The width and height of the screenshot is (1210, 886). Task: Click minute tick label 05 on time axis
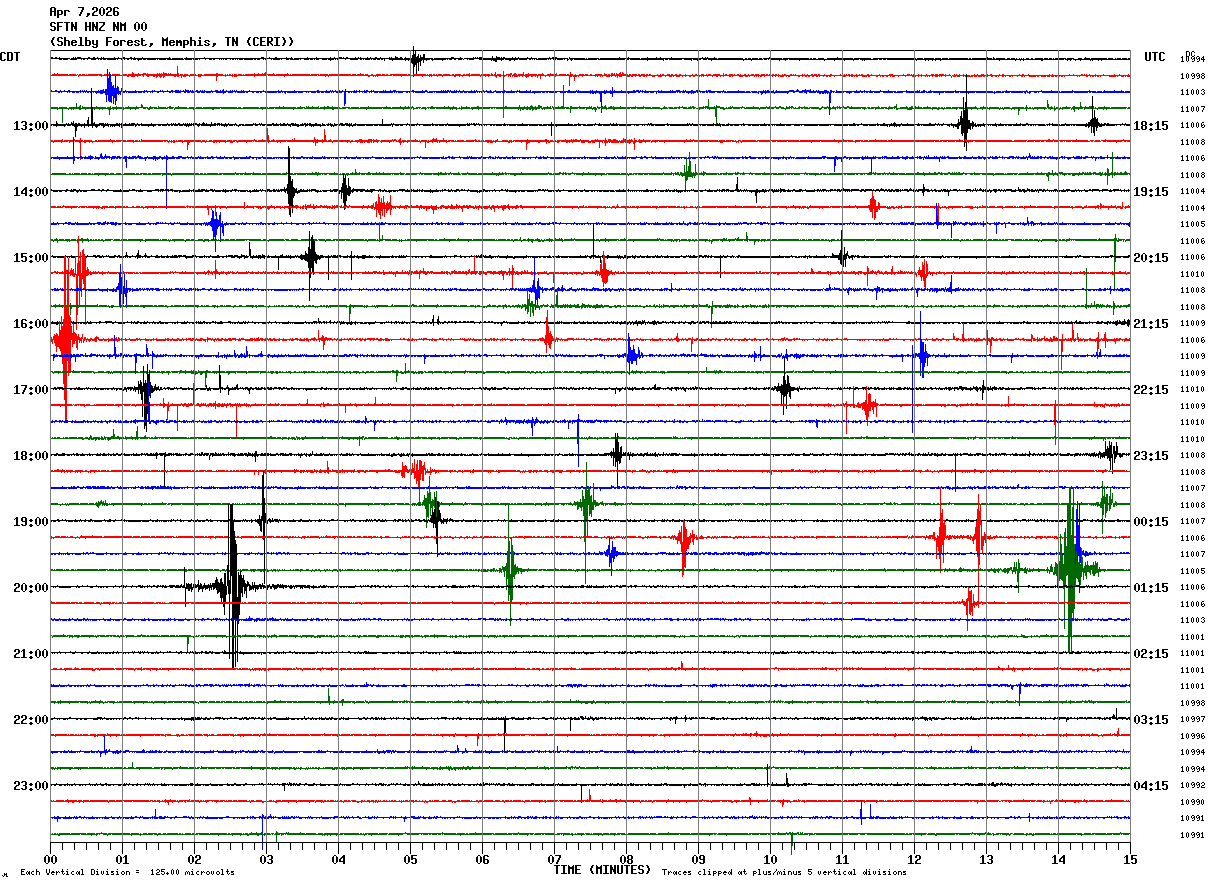[410, 859]
